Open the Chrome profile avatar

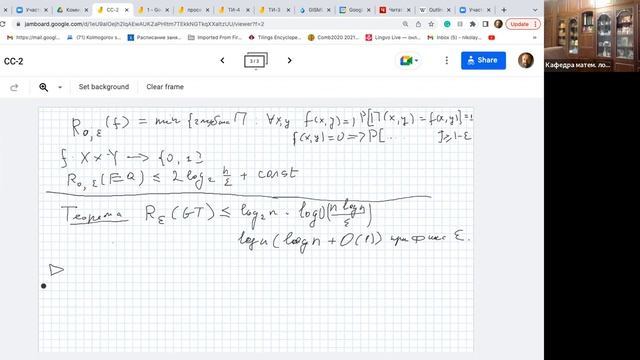[498, 24]
